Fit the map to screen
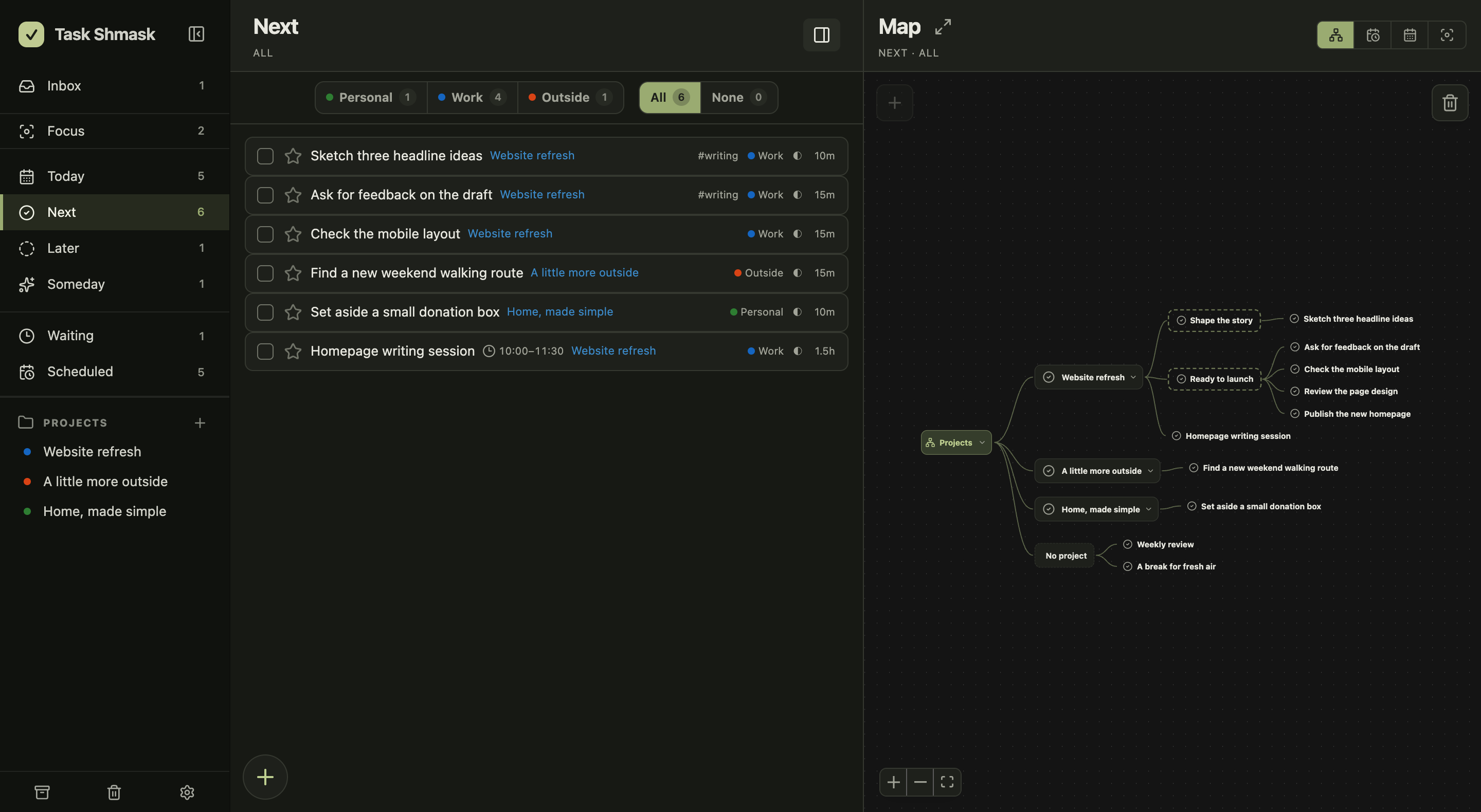The height and width of the screenshot is (812, 1481). click(x=947, y=782)
